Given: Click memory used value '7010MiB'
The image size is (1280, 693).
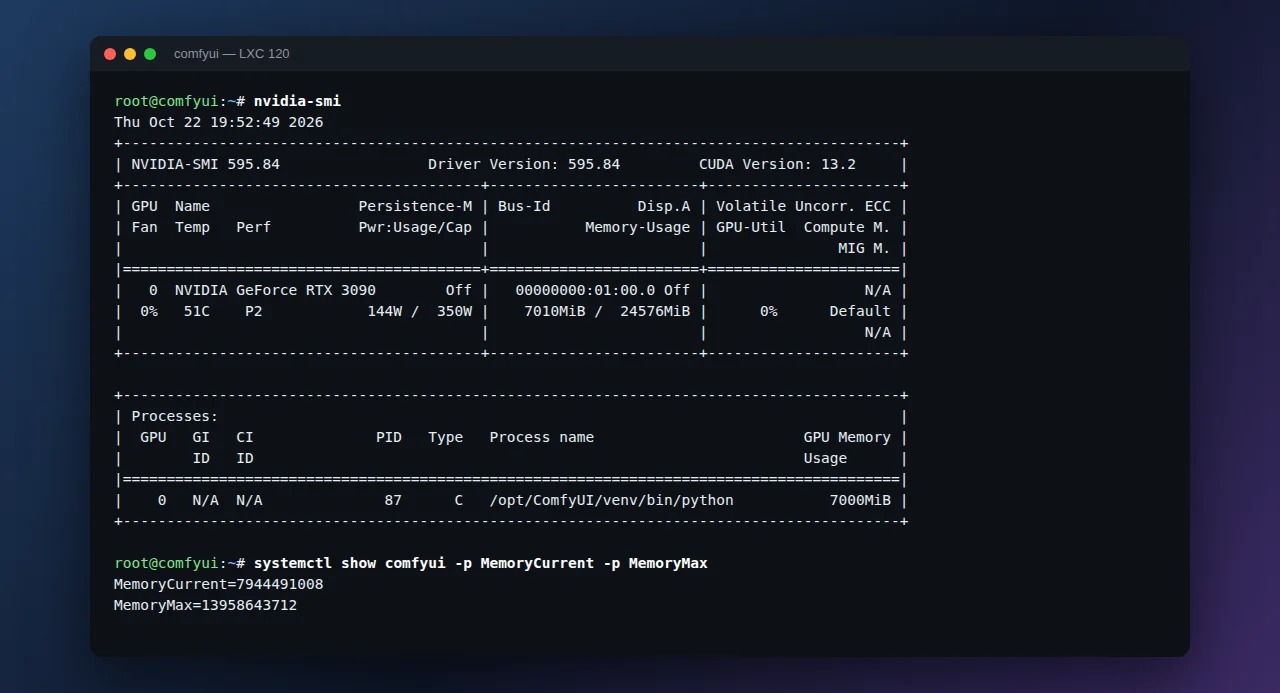Looking at the screenshot, I should [555, 311].
